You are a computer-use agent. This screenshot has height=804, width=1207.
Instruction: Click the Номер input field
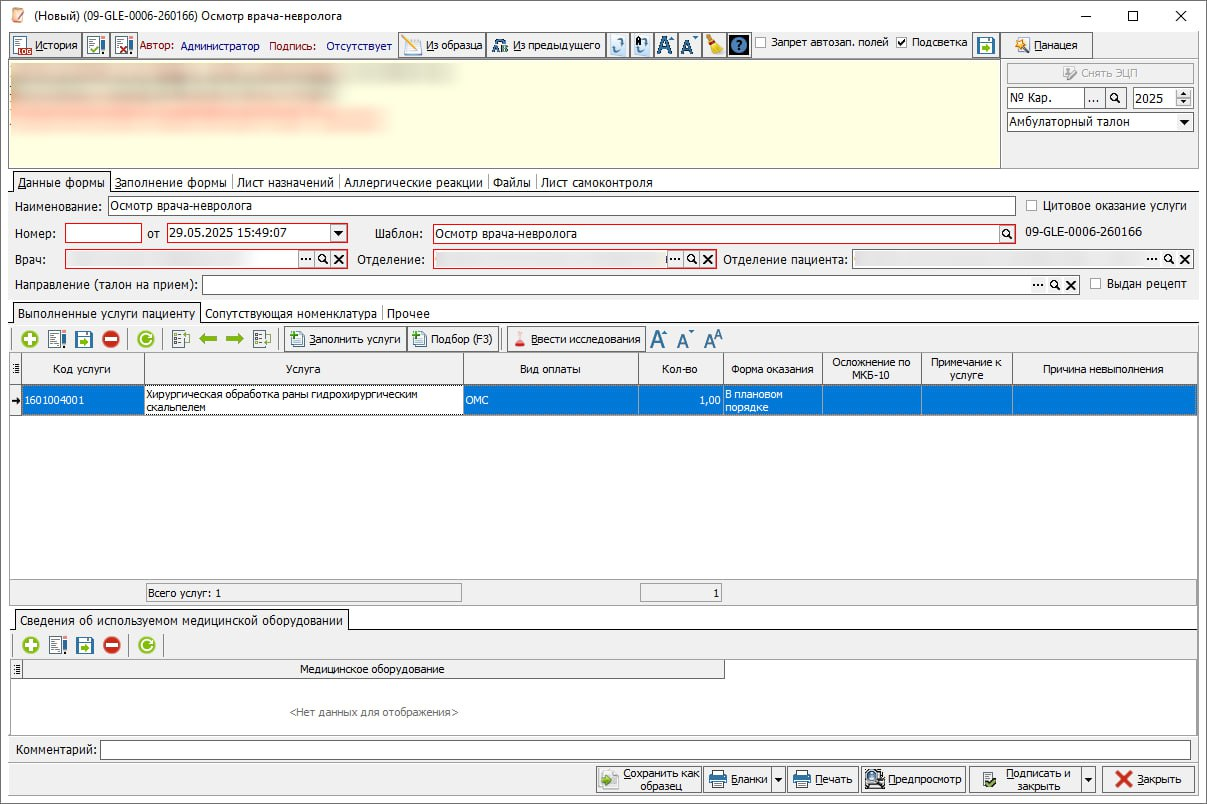click(103, 234)
